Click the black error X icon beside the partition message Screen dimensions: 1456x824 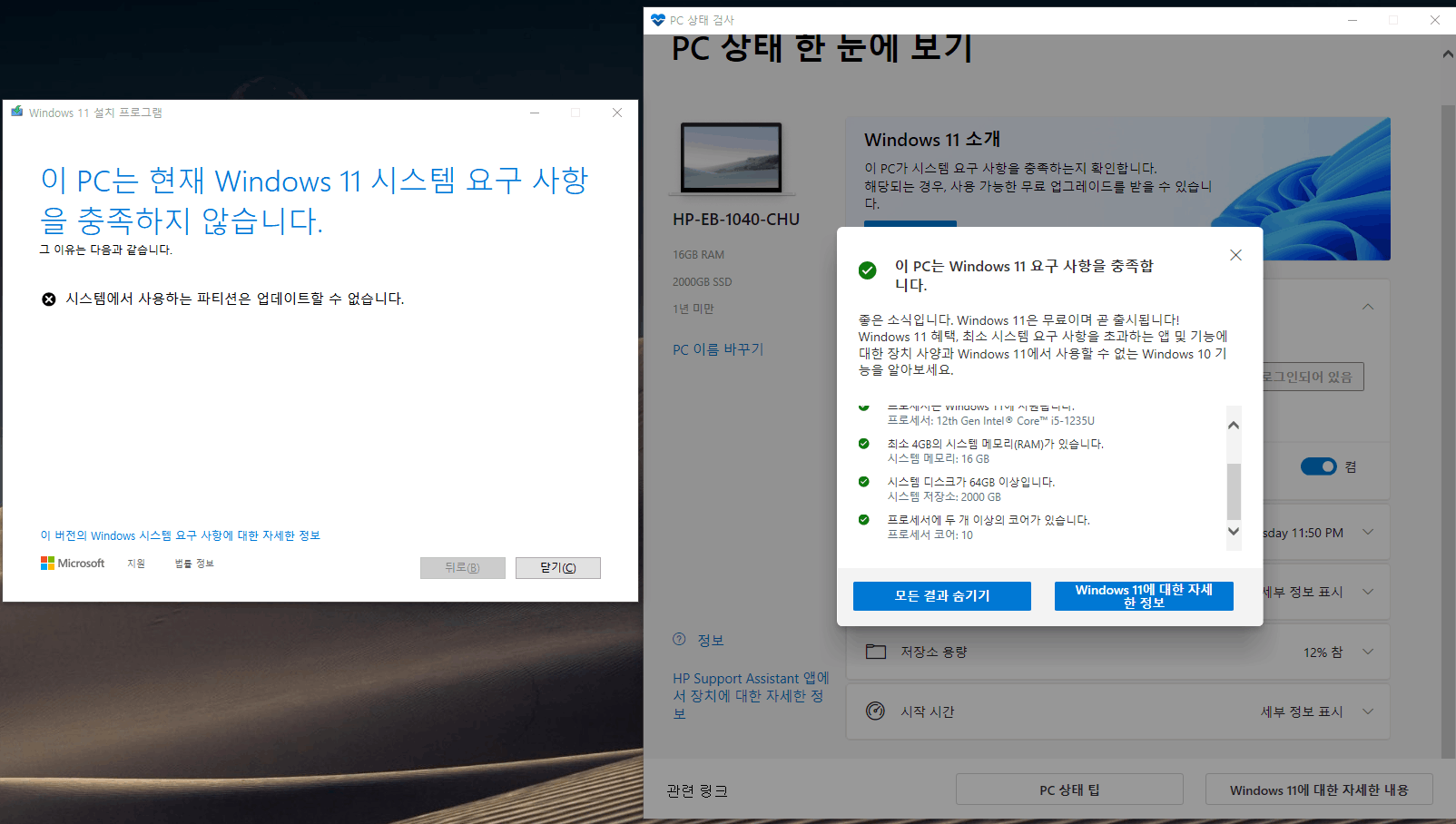[x=49, y=299]
